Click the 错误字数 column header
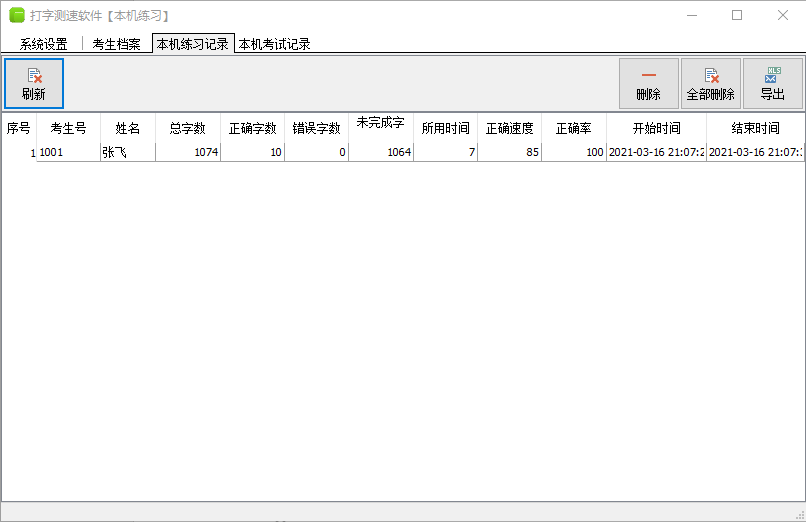Screen dimensions: 806x522 316,128
